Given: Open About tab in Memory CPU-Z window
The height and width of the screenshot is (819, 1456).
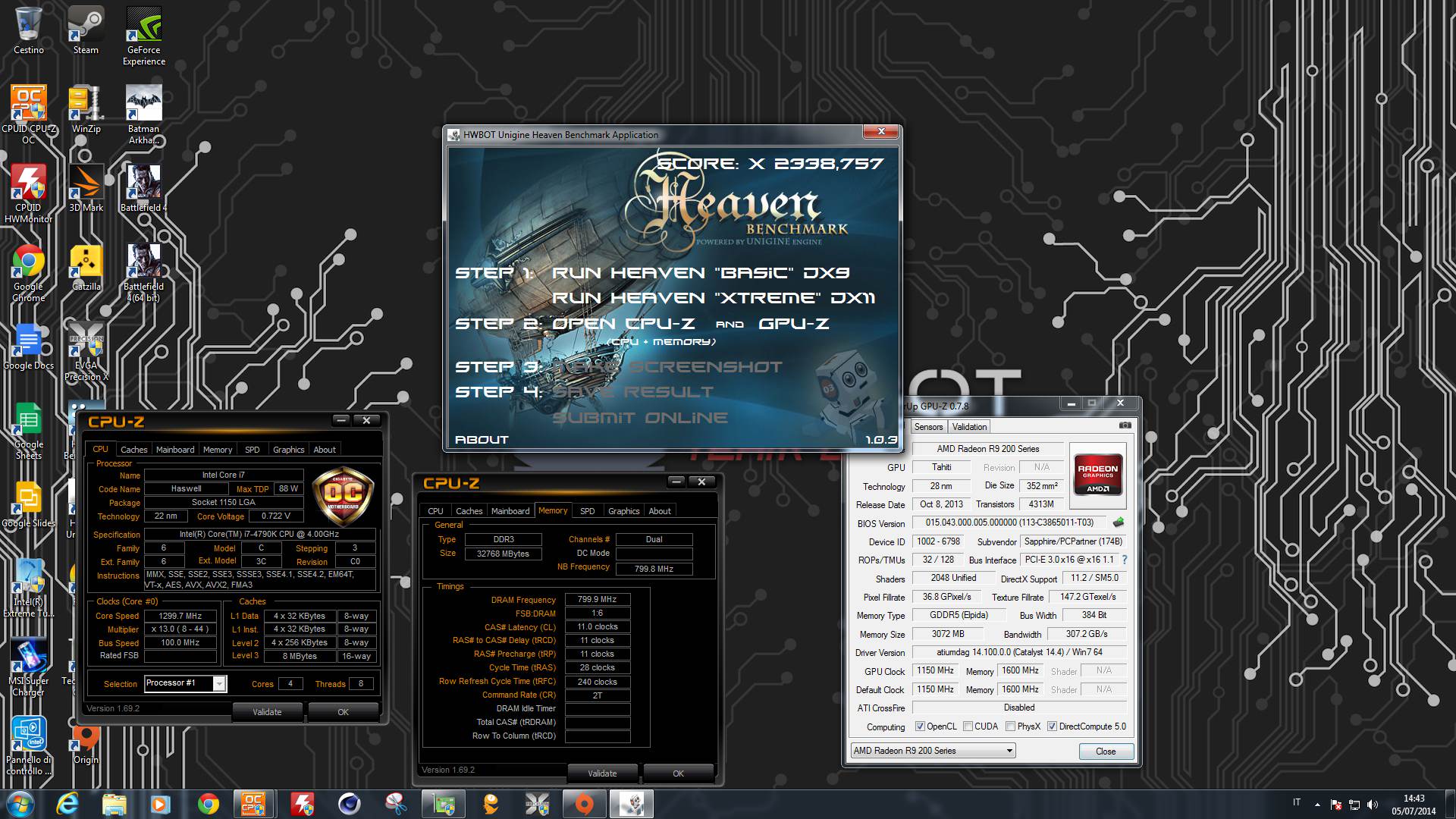Looking at the screenshot, I should click(660, 511).
